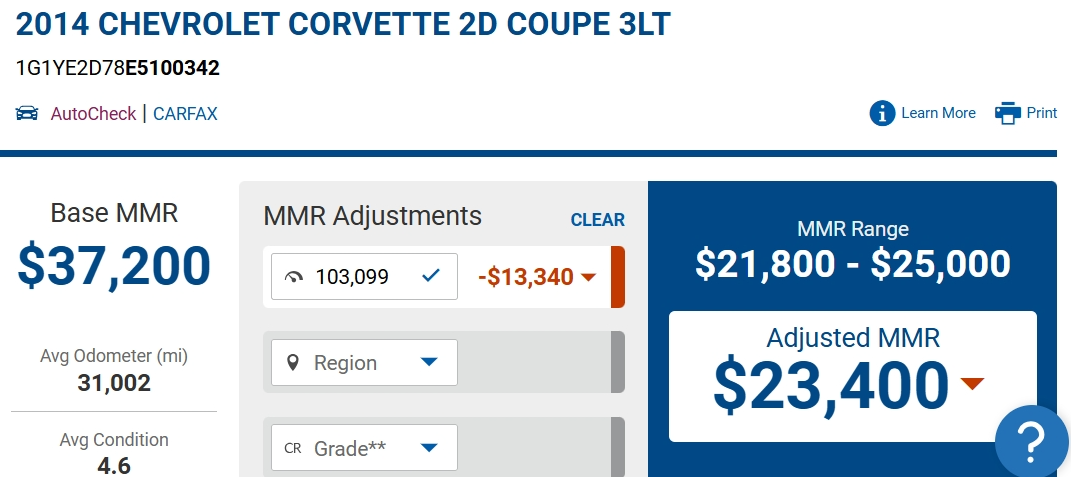
Task: Open the CARFAX report link
Action: [185, 114]
